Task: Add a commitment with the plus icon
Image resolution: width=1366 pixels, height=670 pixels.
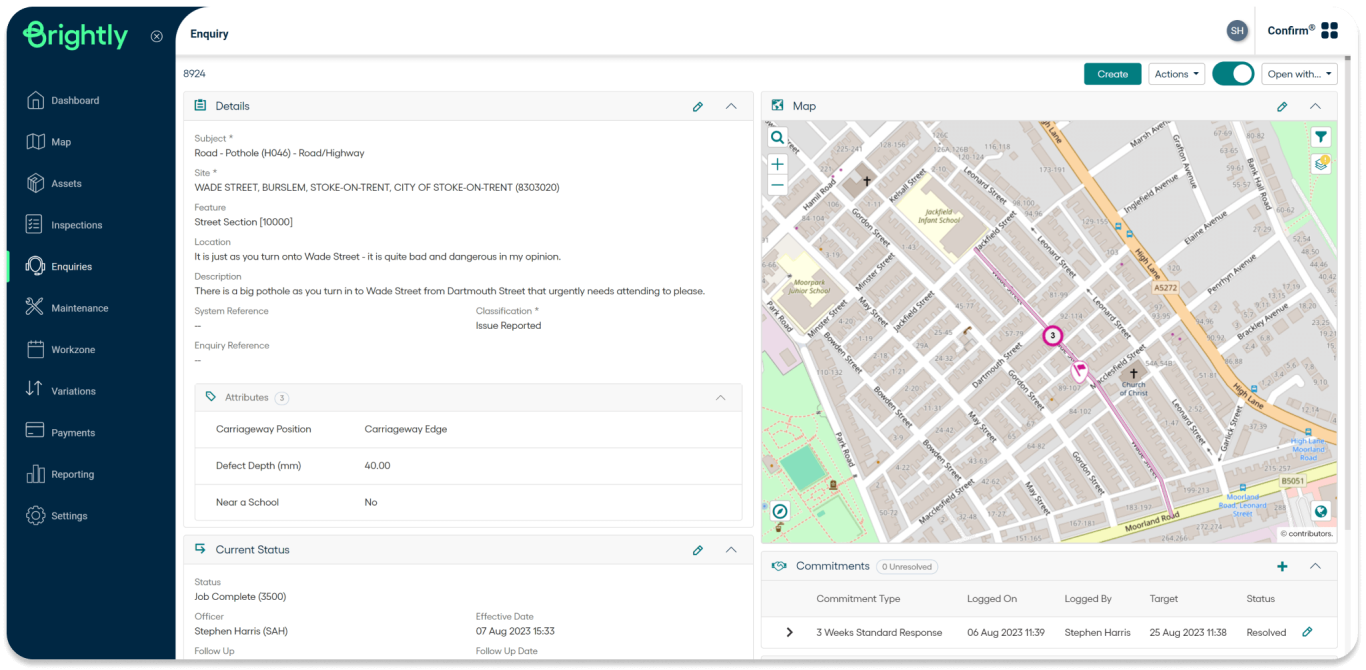Action: (x=1282, y=566)
